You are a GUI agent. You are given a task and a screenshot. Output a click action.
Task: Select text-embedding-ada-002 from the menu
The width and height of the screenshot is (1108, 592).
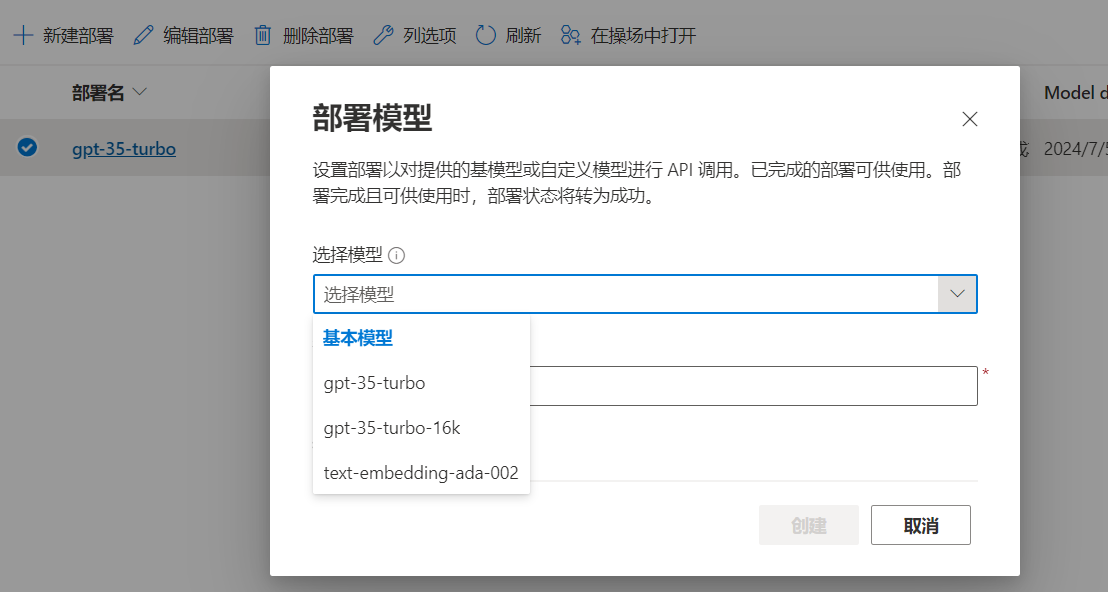point(421,472)
